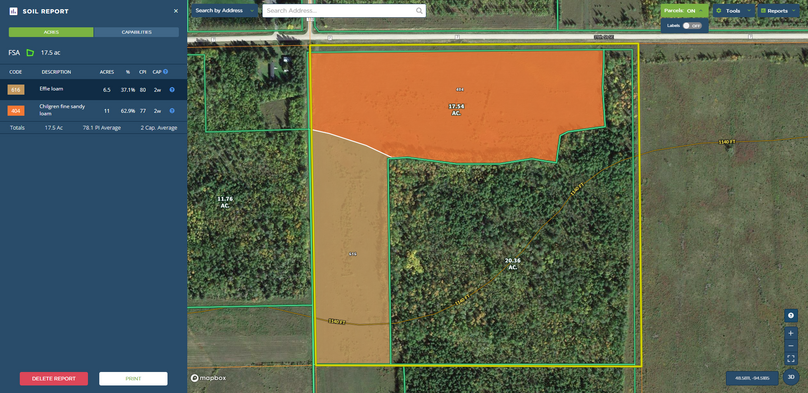This screenshot has width=808, height=393.
Task: Click the Reports list icon
Action: [763, 10]
